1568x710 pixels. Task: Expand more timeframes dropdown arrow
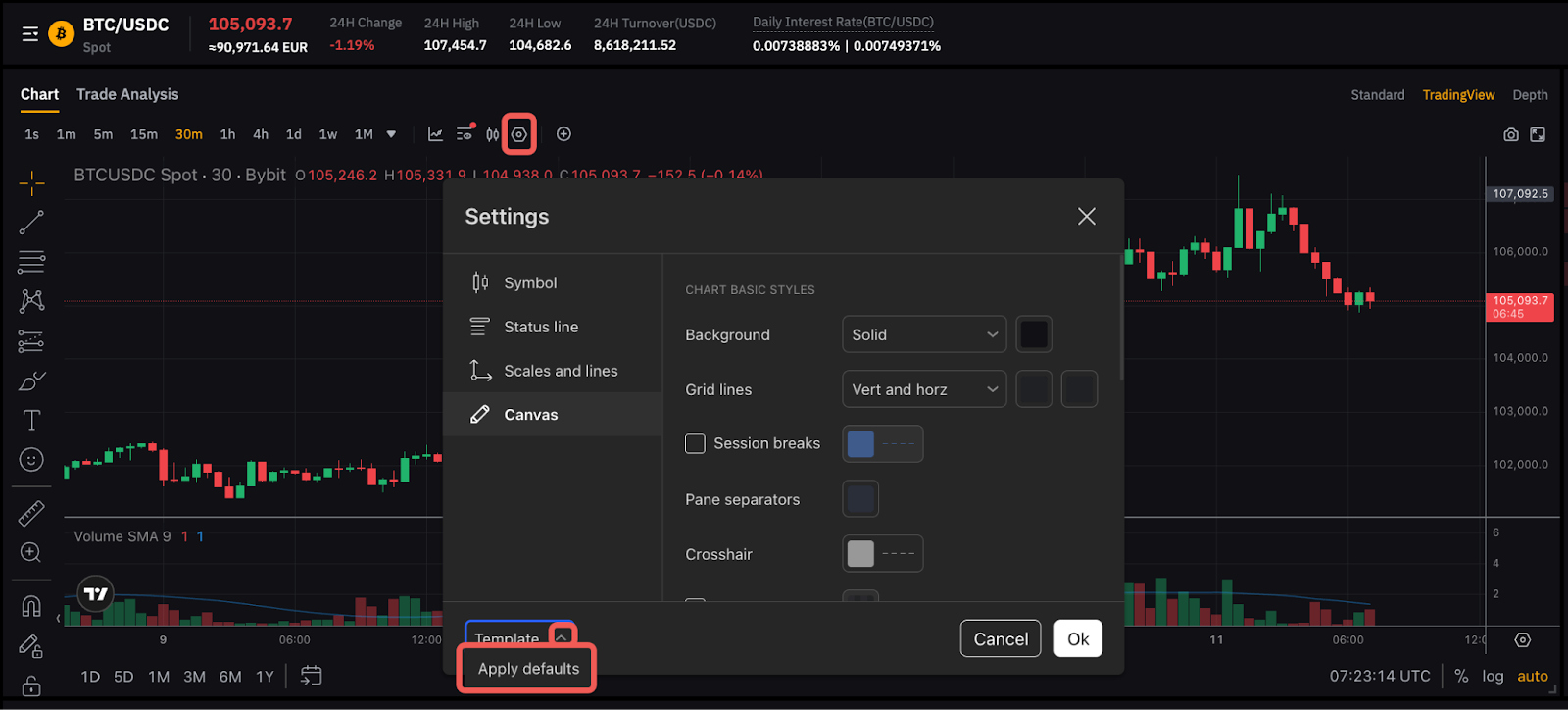pyautogui.click(x=391, y=134)
